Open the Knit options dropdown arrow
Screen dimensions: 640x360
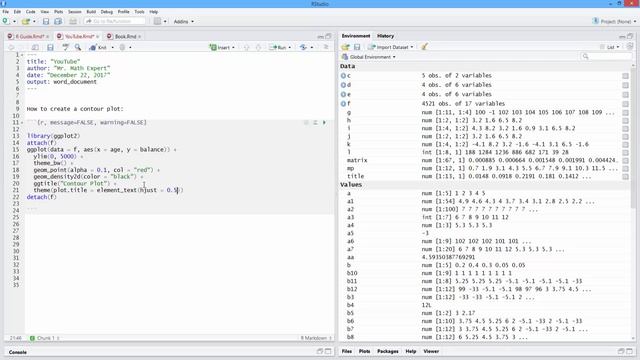pyautogui.click(x=113, y=47)
